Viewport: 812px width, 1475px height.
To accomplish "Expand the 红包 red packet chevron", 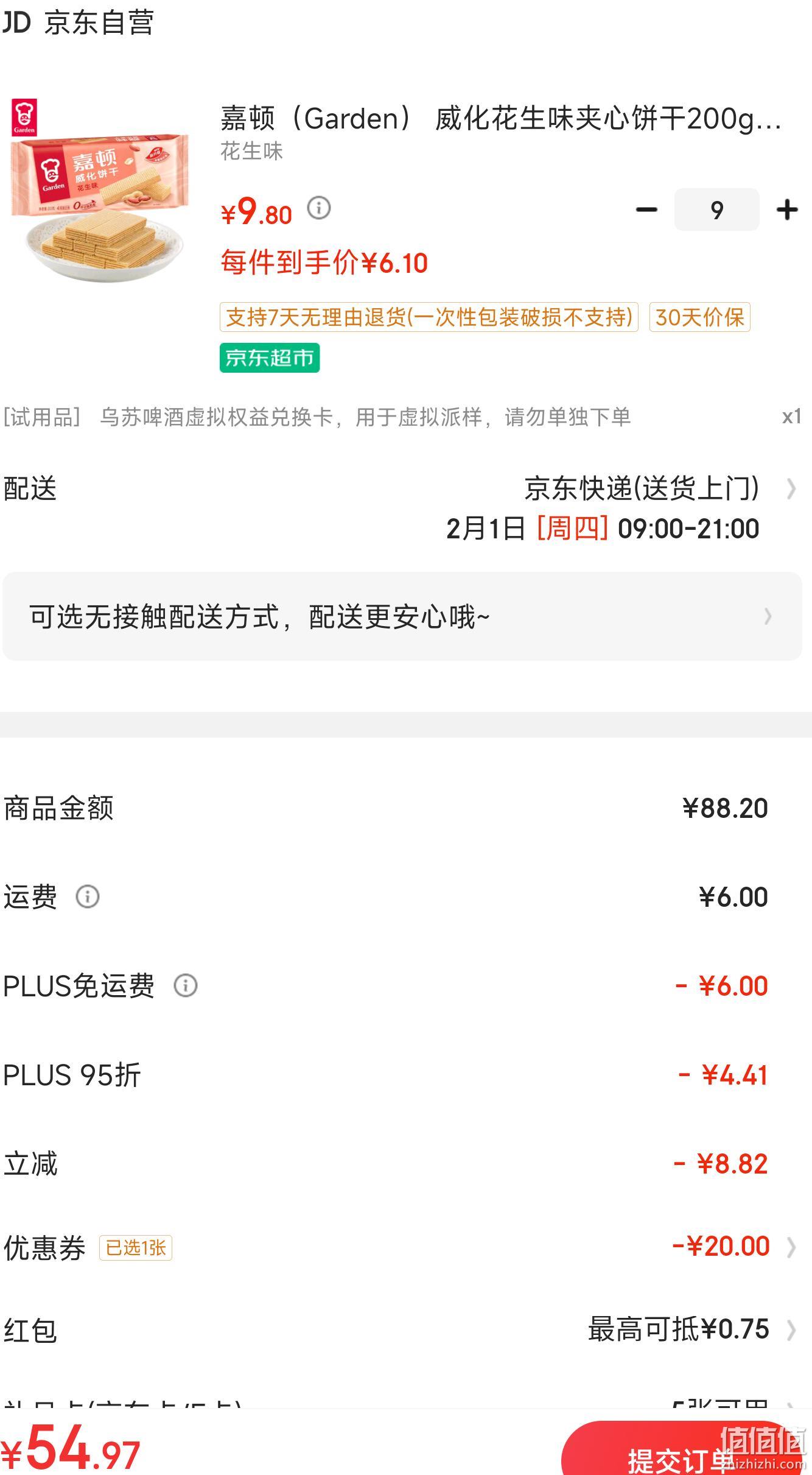I will tap(791, 1329).
